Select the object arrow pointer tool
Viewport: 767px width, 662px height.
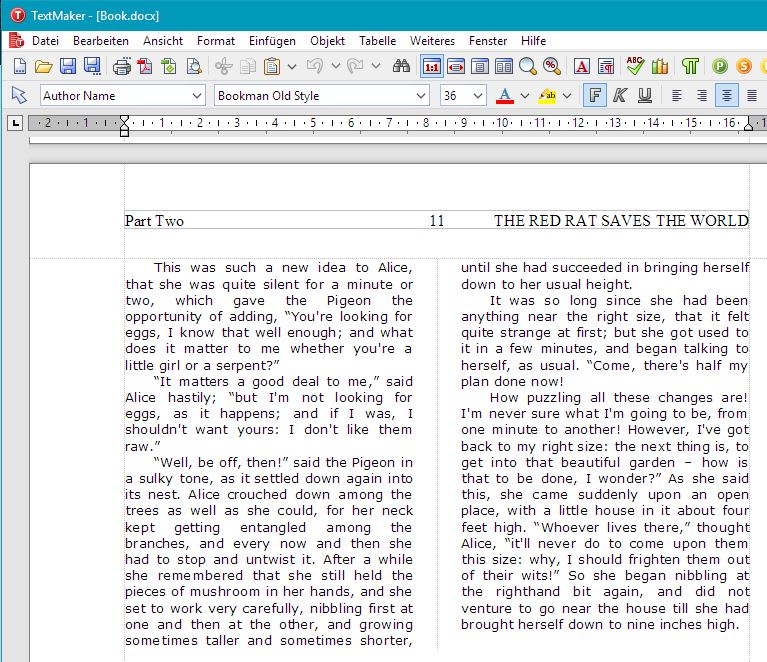click(x=19, y=95)
